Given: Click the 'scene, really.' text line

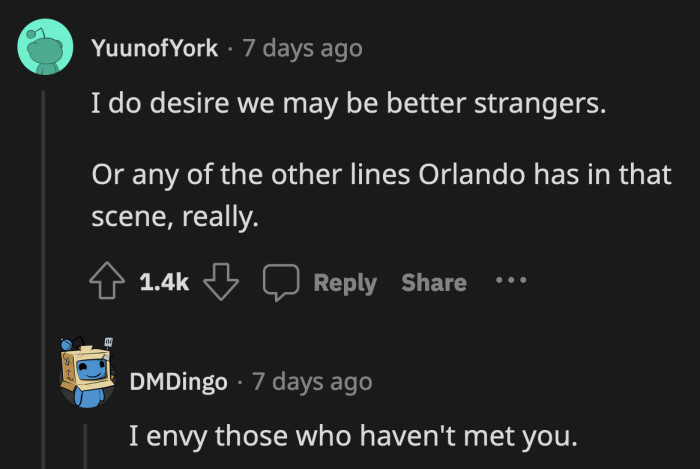Looking at the screenshot, I should 175,214.
